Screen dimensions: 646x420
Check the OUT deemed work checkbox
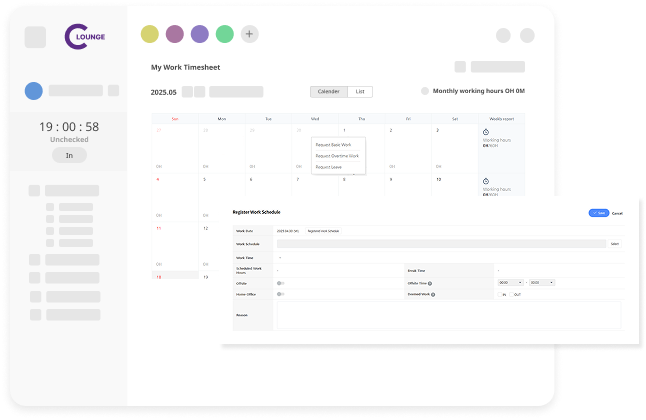[x=511, y=295]
